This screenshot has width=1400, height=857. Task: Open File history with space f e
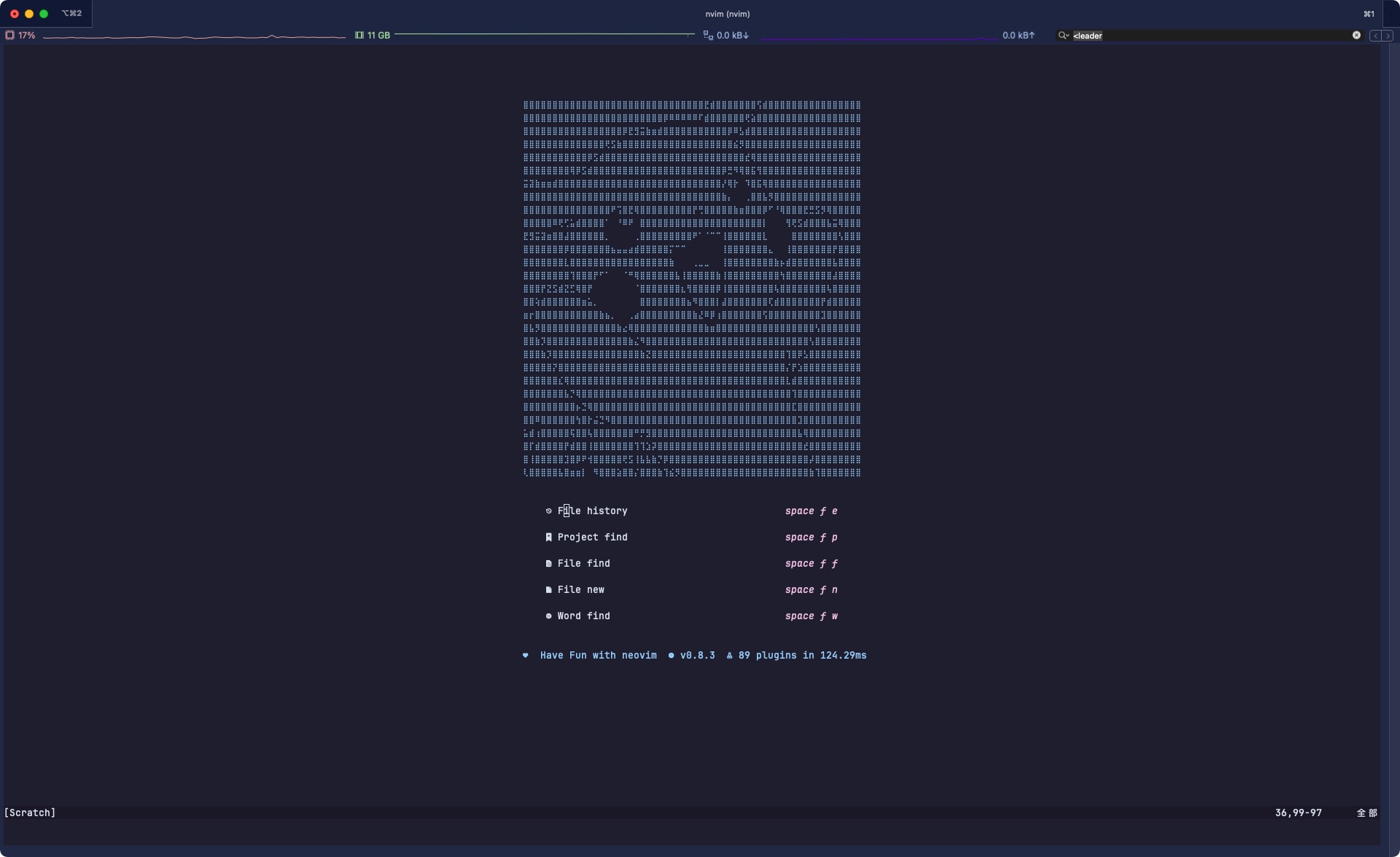pyautogui.click(x=593, y=510)
